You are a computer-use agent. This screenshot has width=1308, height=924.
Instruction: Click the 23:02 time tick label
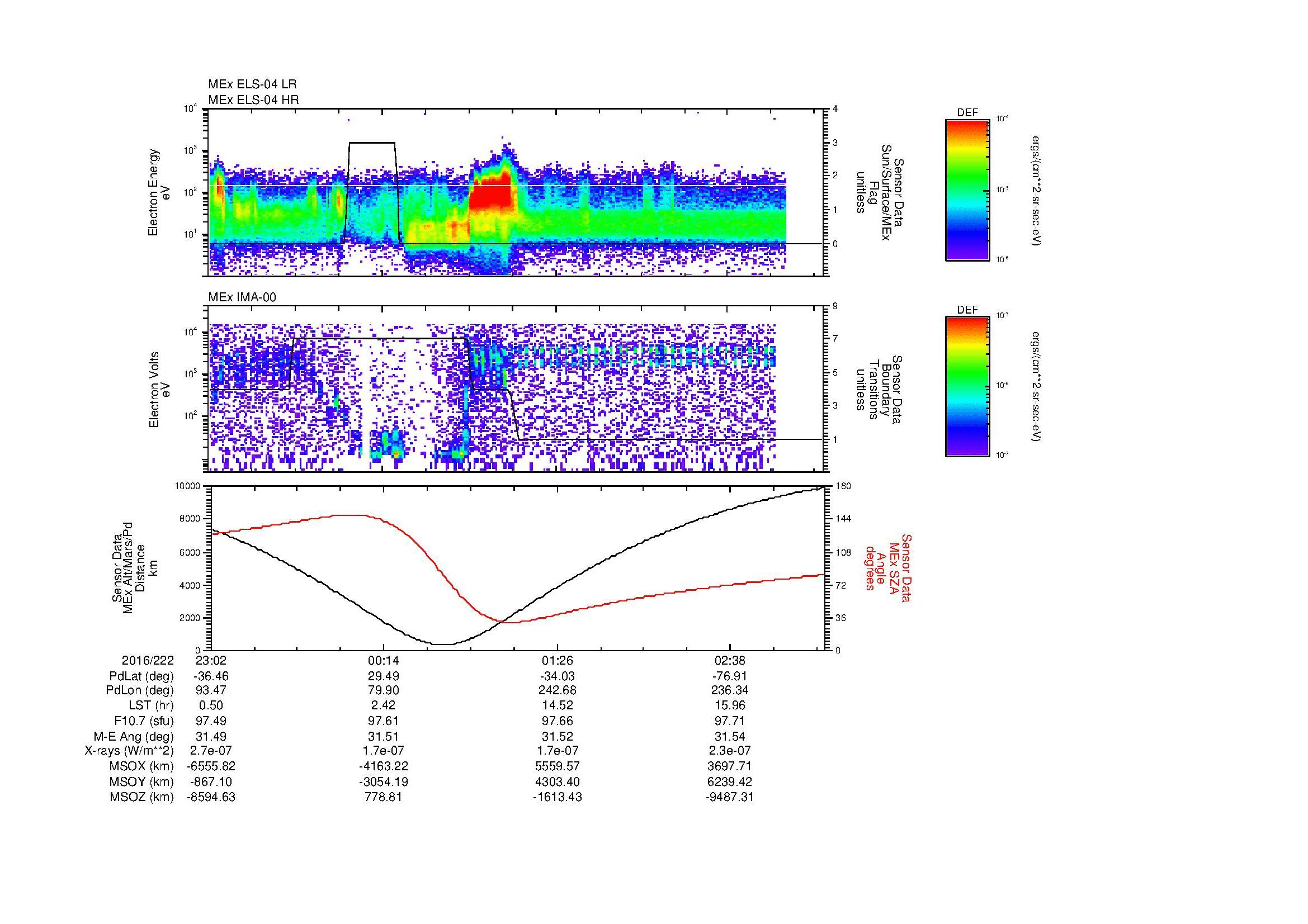211,661
